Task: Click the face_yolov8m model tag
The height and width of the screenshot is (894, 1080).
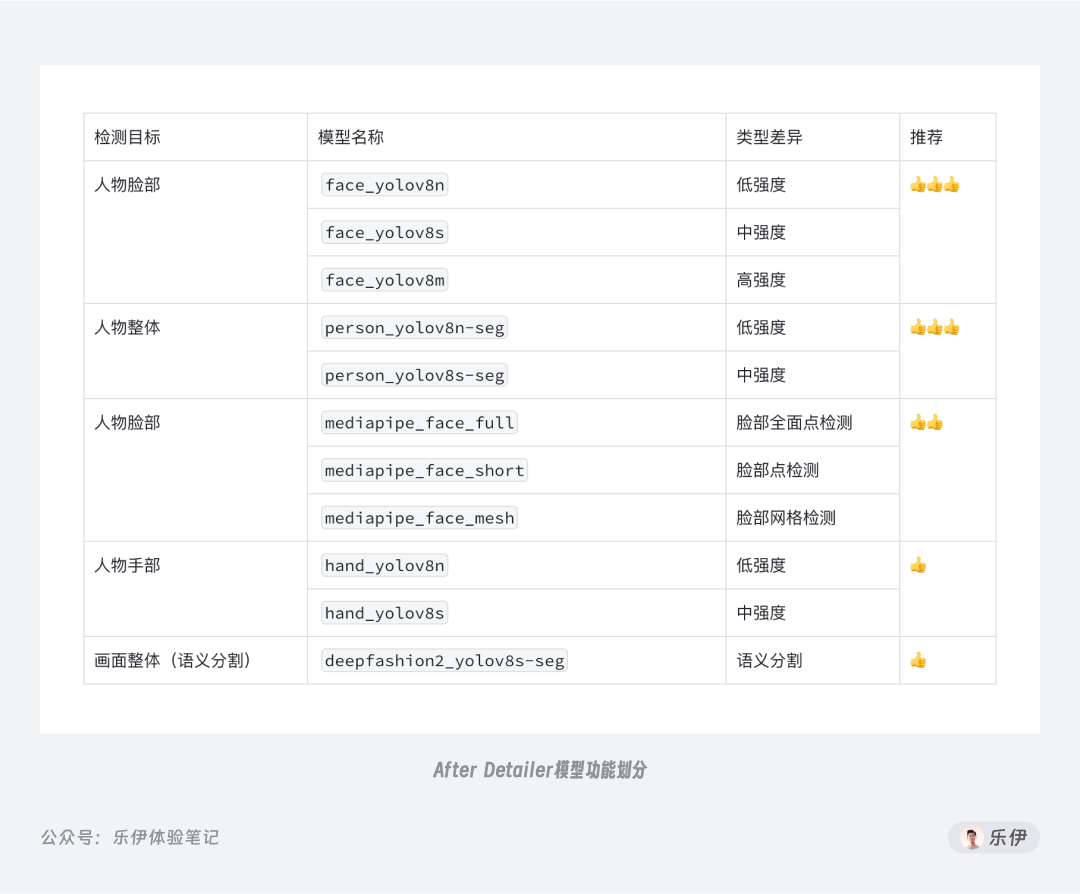Action: click(x=384, y=280)
